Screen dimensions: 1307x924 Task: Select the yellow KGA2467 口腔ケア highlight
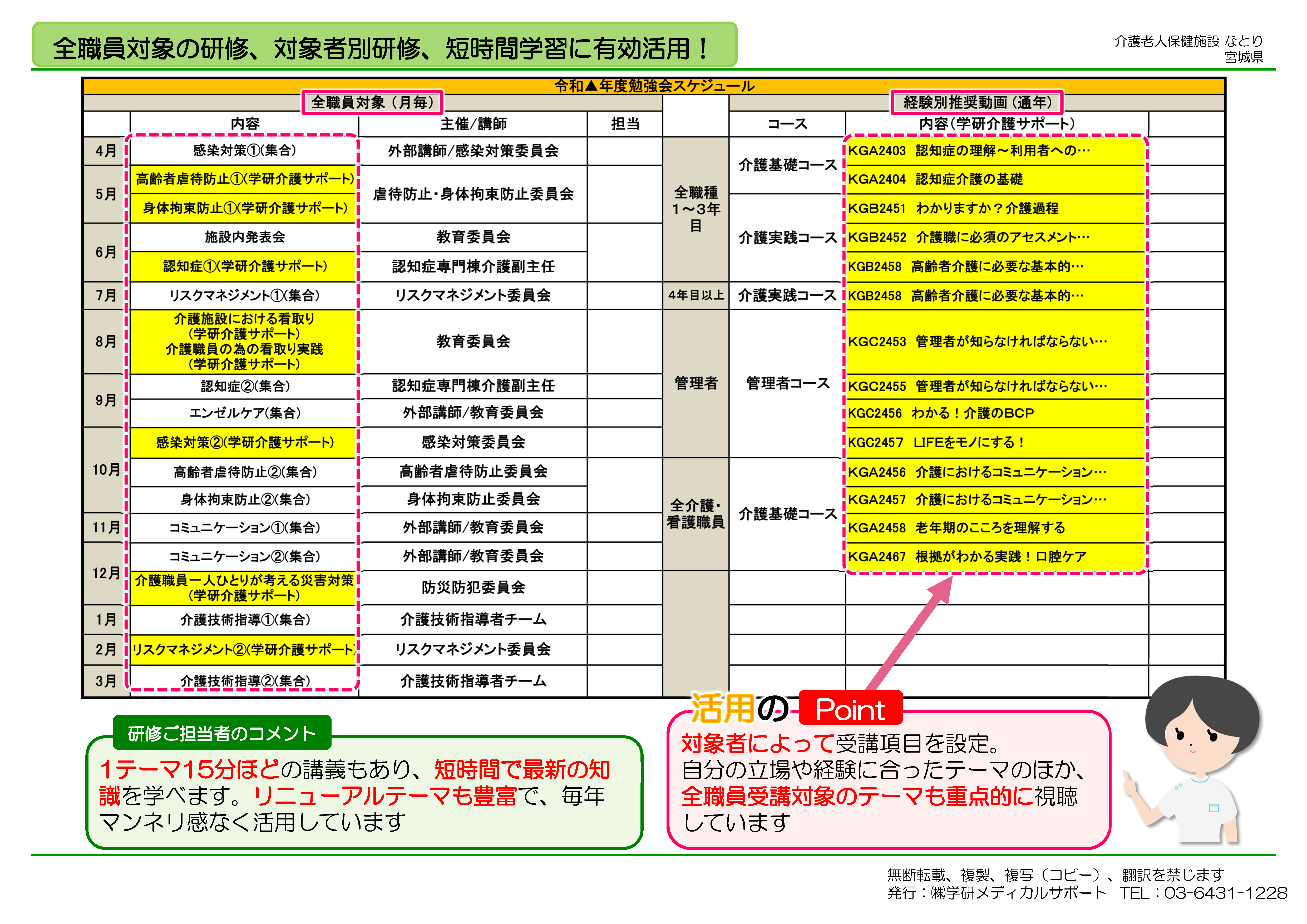(965, 556)
